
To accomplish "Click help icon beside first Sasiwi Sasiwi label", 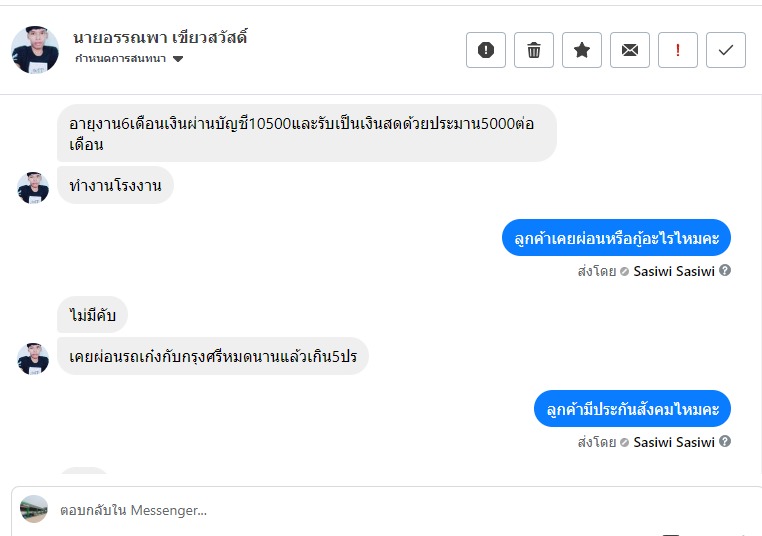I will (x=725, y=270).
